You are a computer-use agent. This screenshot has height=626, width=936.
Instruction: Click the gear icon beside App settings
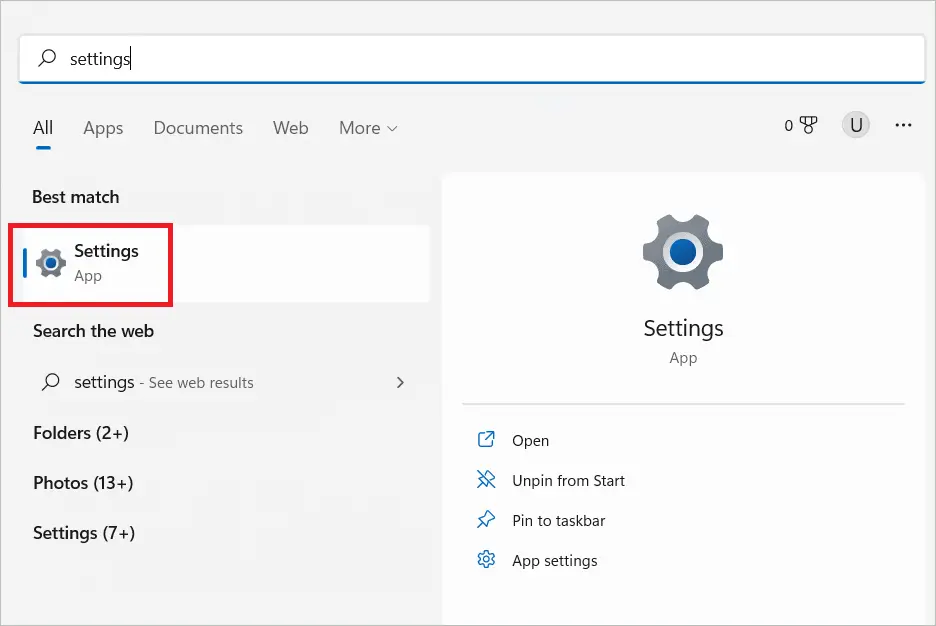pyautogui.click(x=486, y=559)
